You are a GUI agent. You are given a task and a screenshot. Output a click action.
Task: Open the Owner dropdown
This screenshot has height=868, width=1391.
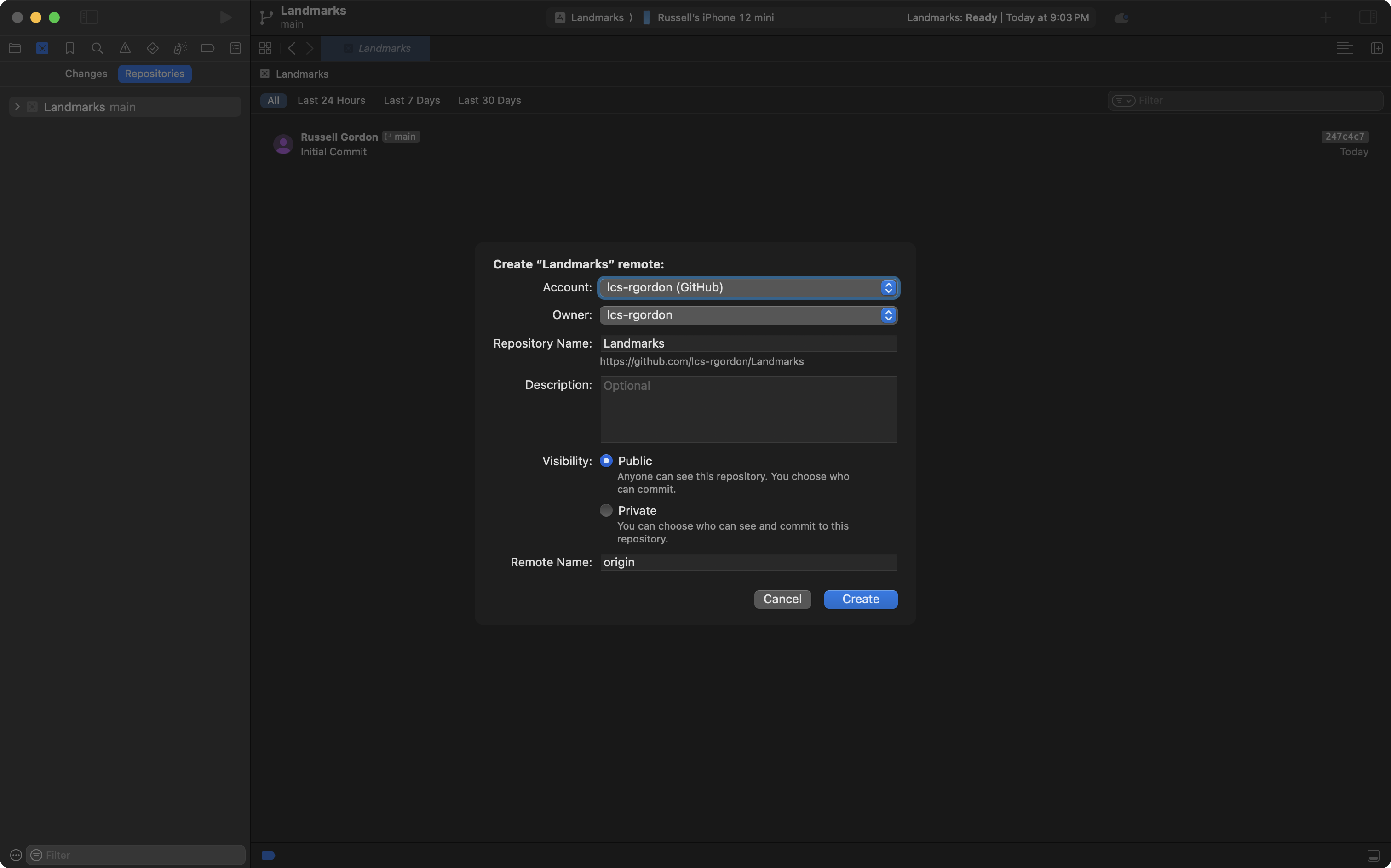pyautogui.click(x=748, y=315)
